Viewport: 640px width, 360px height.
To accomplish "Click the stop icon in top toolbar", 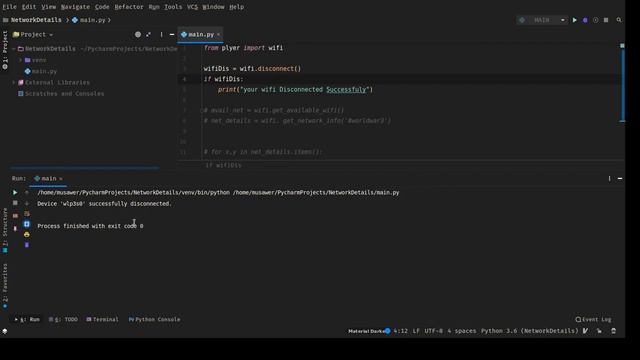I will (x=606, y=20).
